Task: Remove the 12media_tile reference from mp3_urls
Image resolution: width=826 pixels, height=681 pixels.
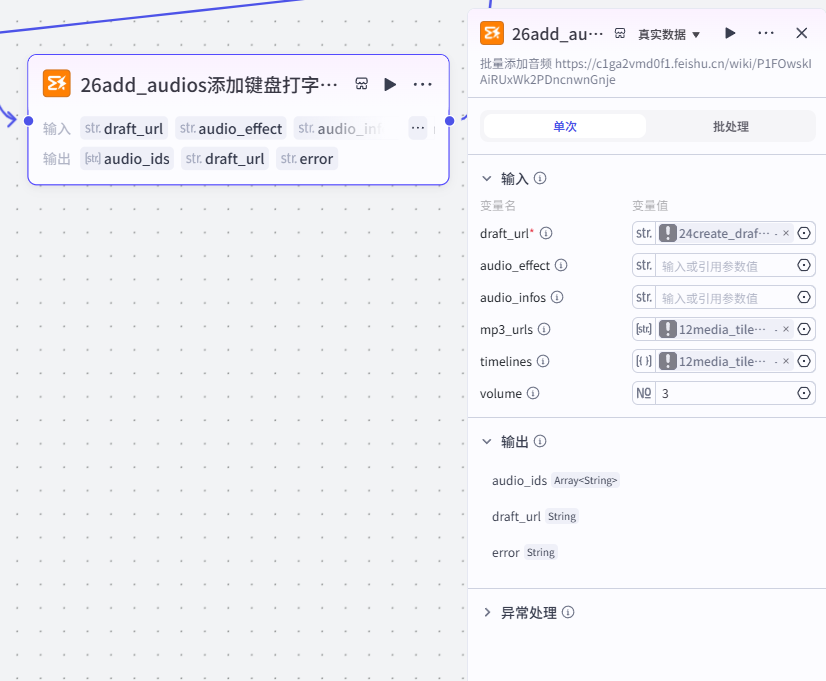Action: [786, 329]
